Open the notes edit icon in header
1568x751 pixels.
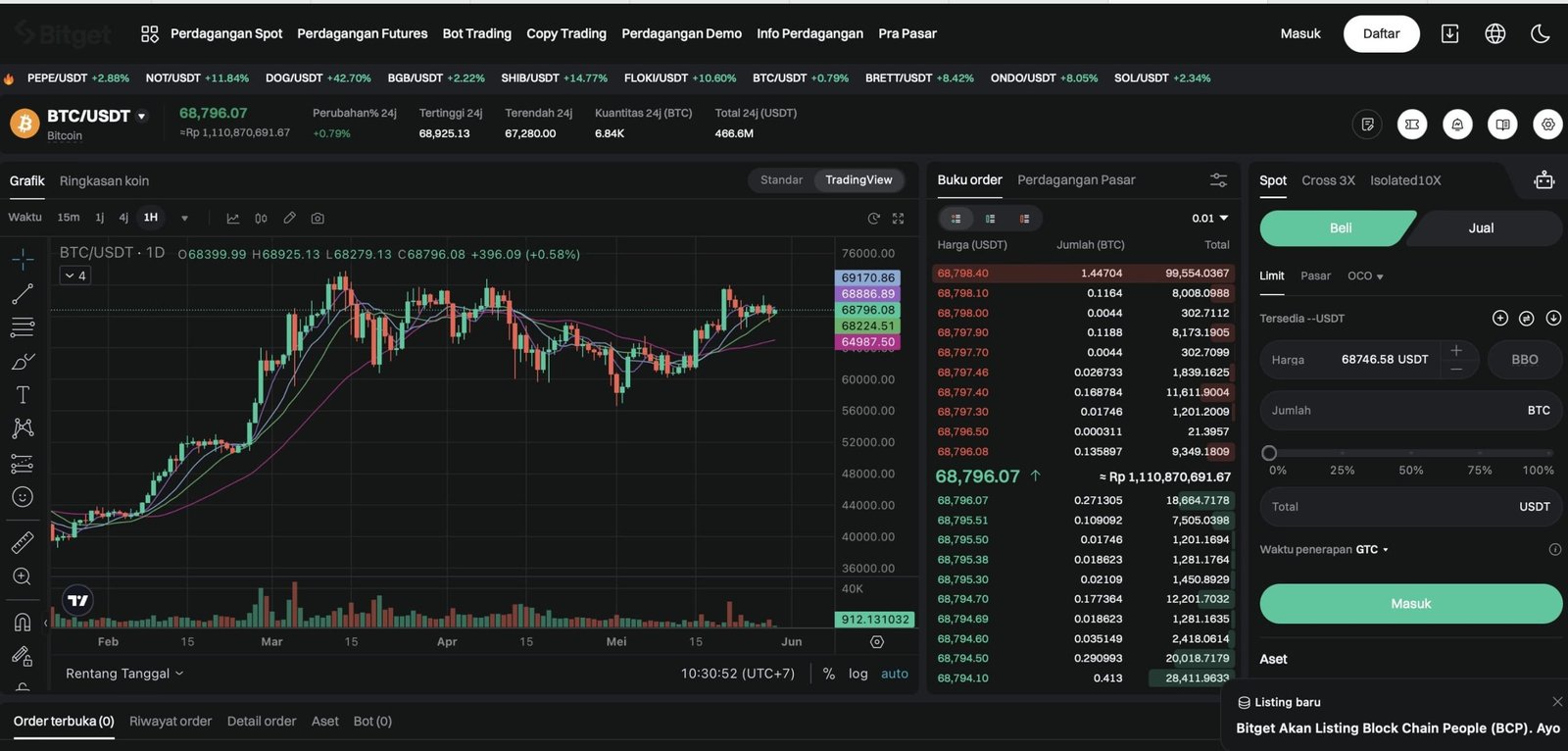[x=1367, y=125]
